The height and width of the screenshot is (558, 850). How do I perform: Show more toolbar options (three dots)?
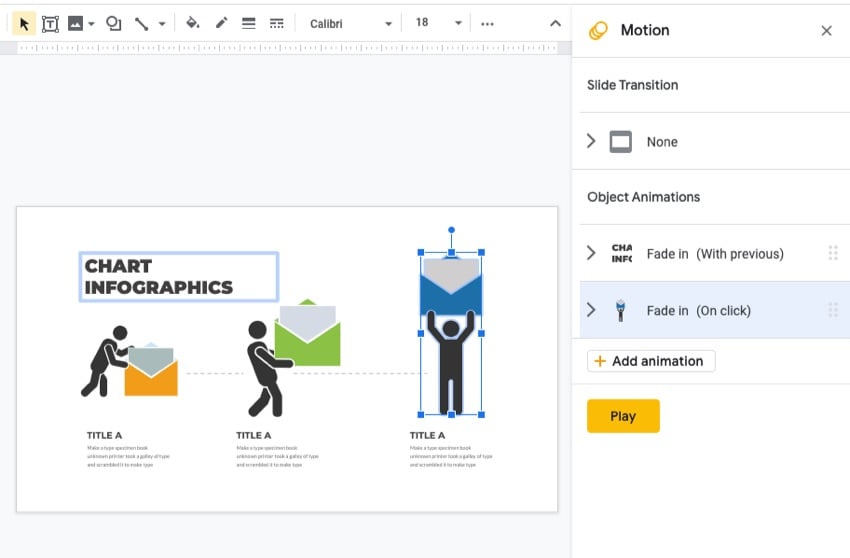pos(487,23)
